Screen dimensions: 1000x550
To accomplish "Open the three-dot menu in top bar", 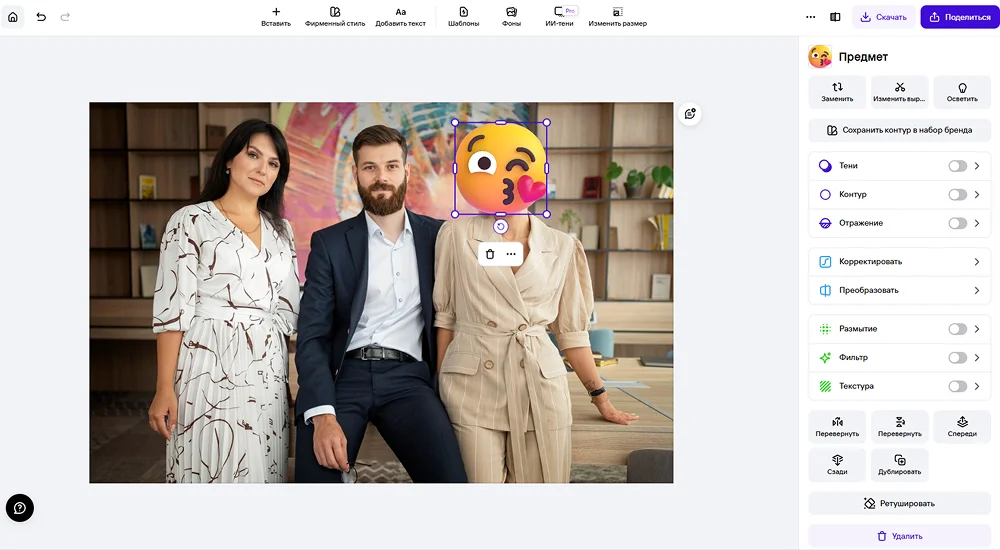I will [811, 17].
